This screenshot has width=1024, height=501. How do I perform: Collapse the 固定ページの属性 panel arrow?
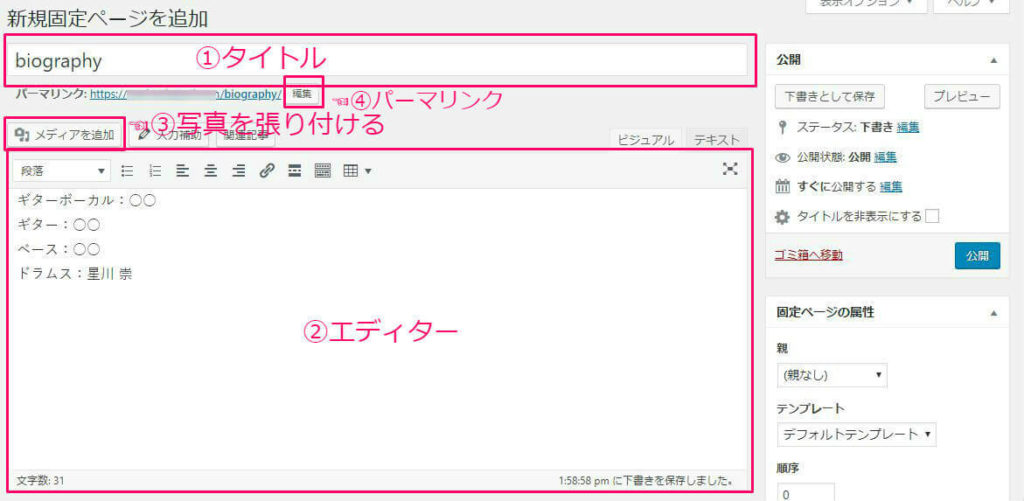(x=993, y=313)
